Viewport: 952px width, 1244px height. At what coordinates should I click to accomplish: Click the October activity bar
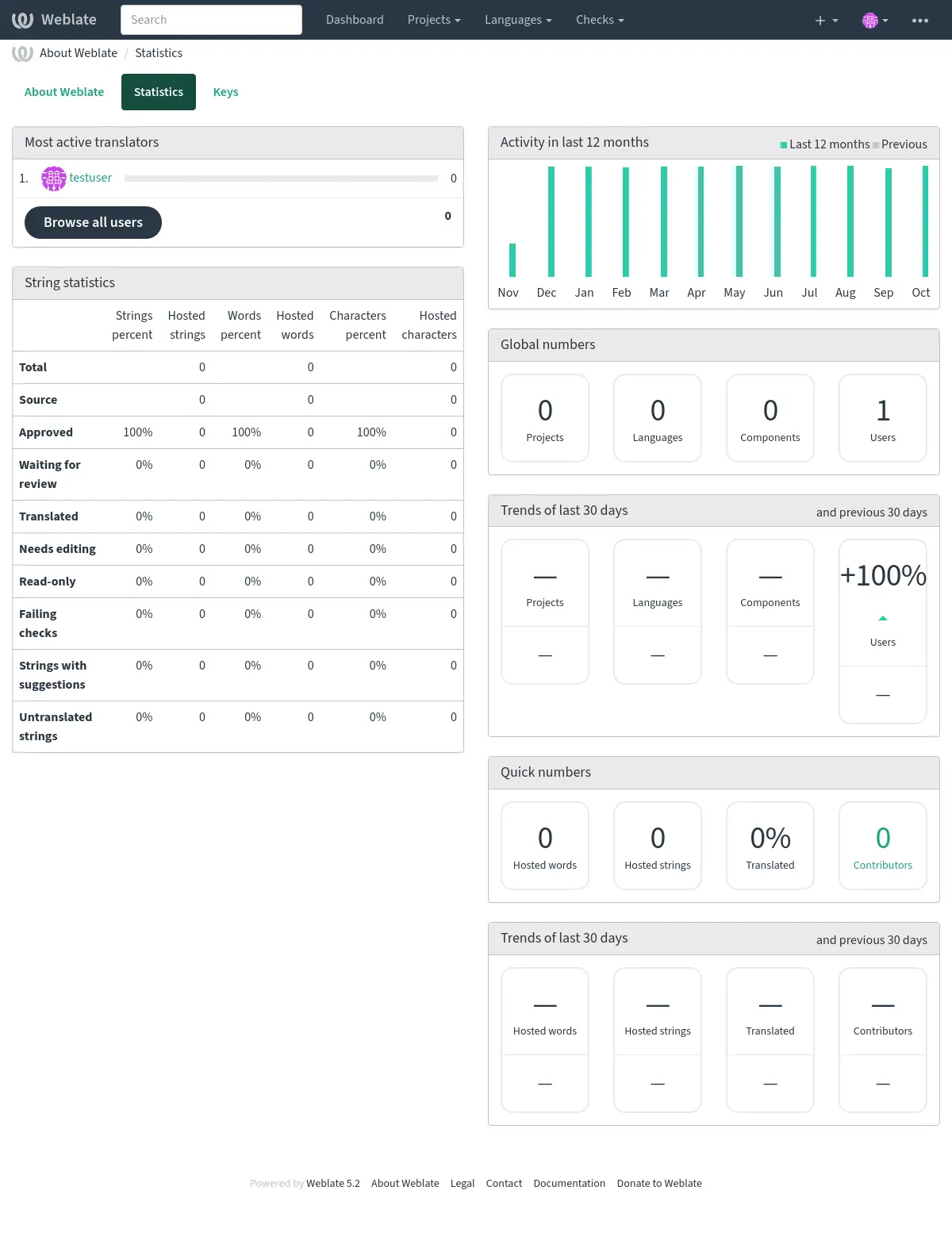[925, 221]
